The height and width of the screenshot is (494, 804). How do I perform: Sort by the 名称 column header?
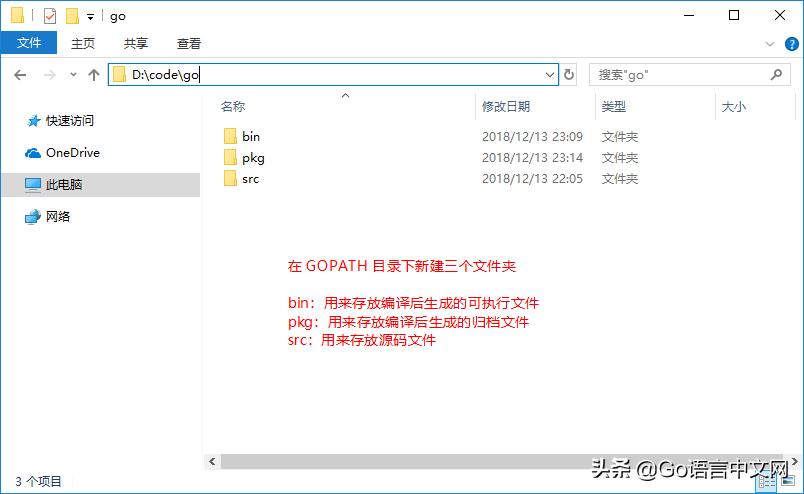point(233,107)
